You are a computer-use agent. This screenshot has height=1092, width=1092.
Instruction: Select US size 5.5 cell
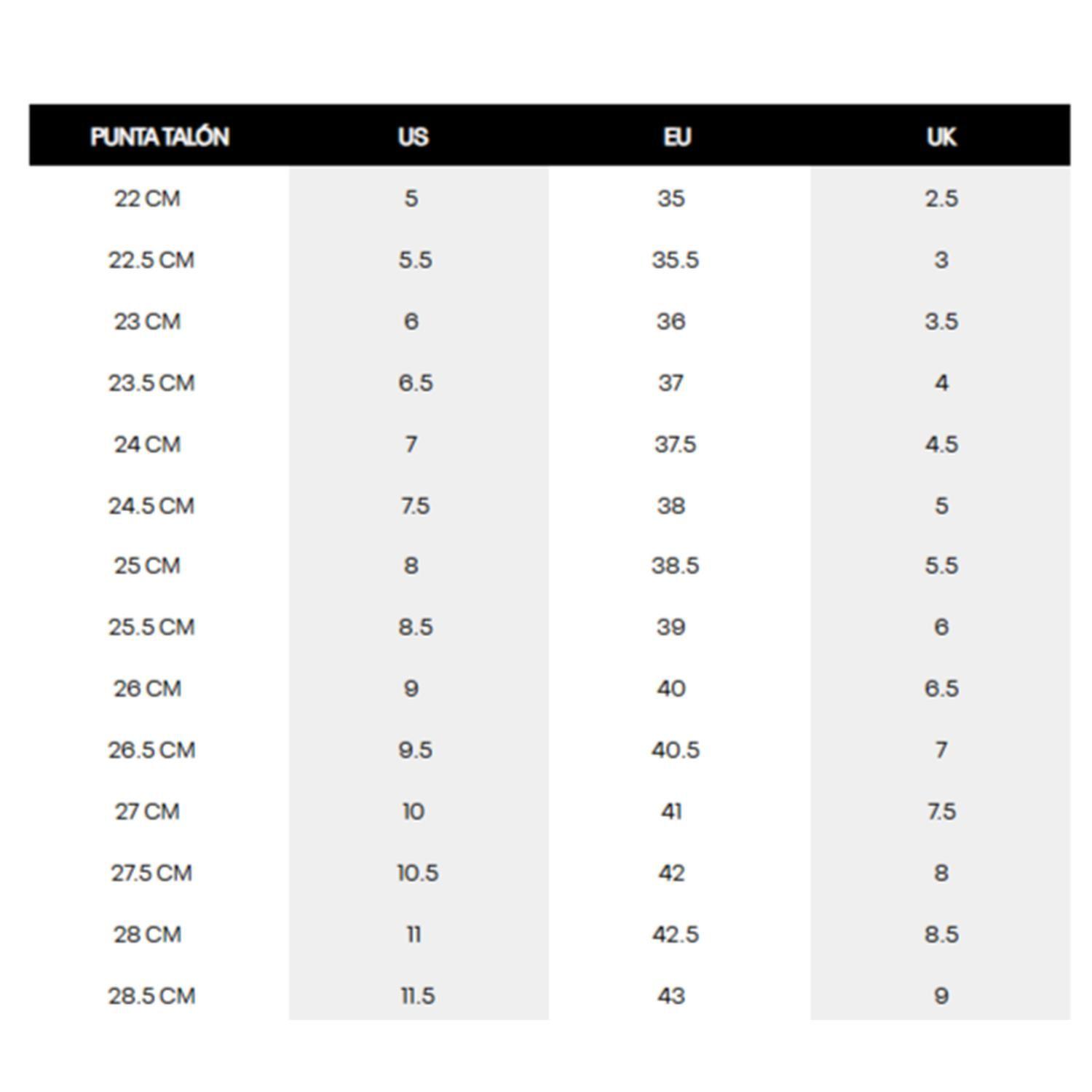tap(415, 260)
